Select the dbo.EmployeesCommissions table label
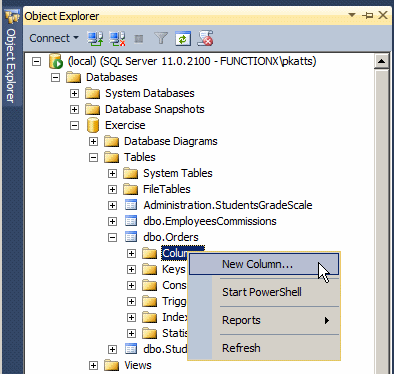The height and width of the screenshot is (374, 394). [x=210, y=221]
